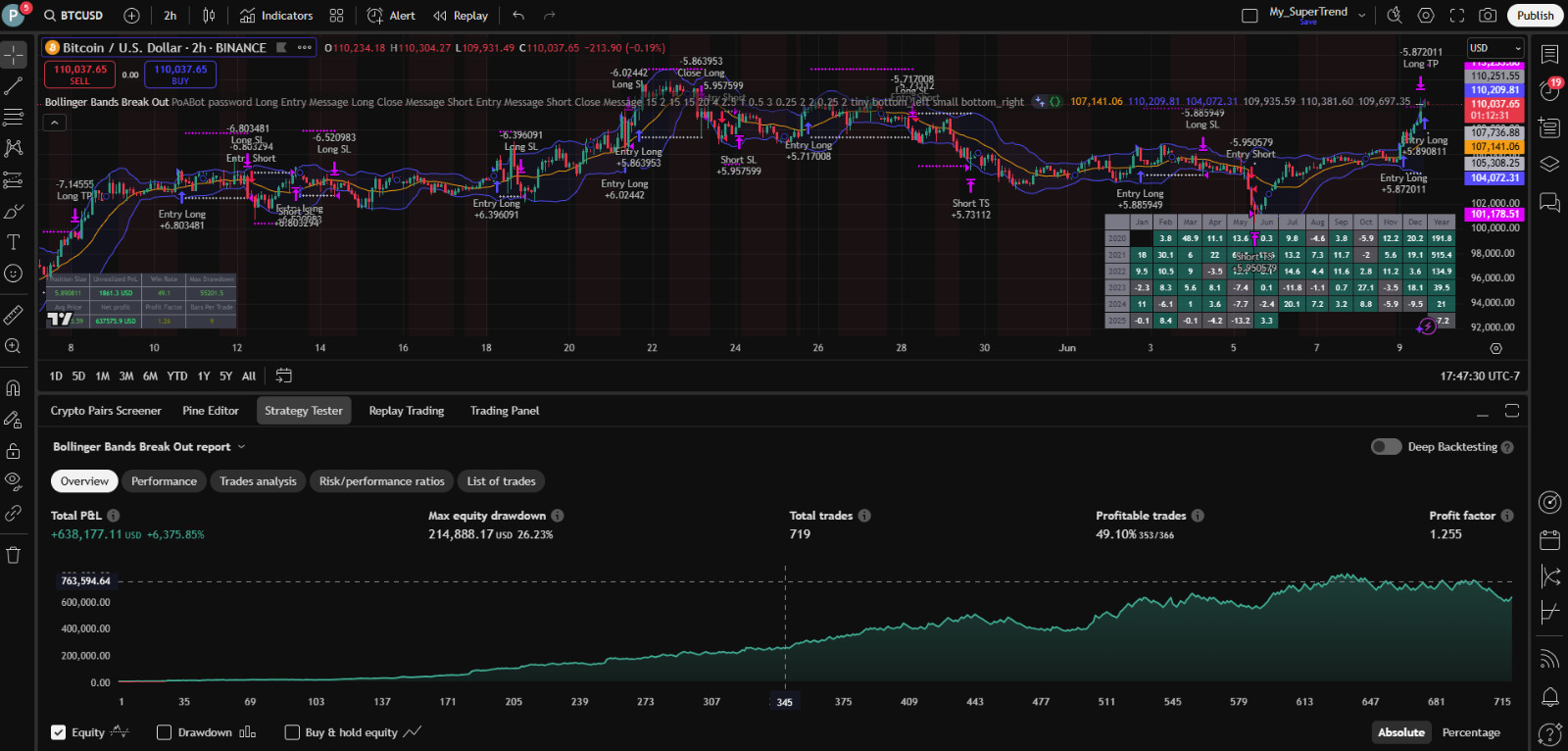Open the help center question icon
1568x751 pixels.
coord(1549,733)
